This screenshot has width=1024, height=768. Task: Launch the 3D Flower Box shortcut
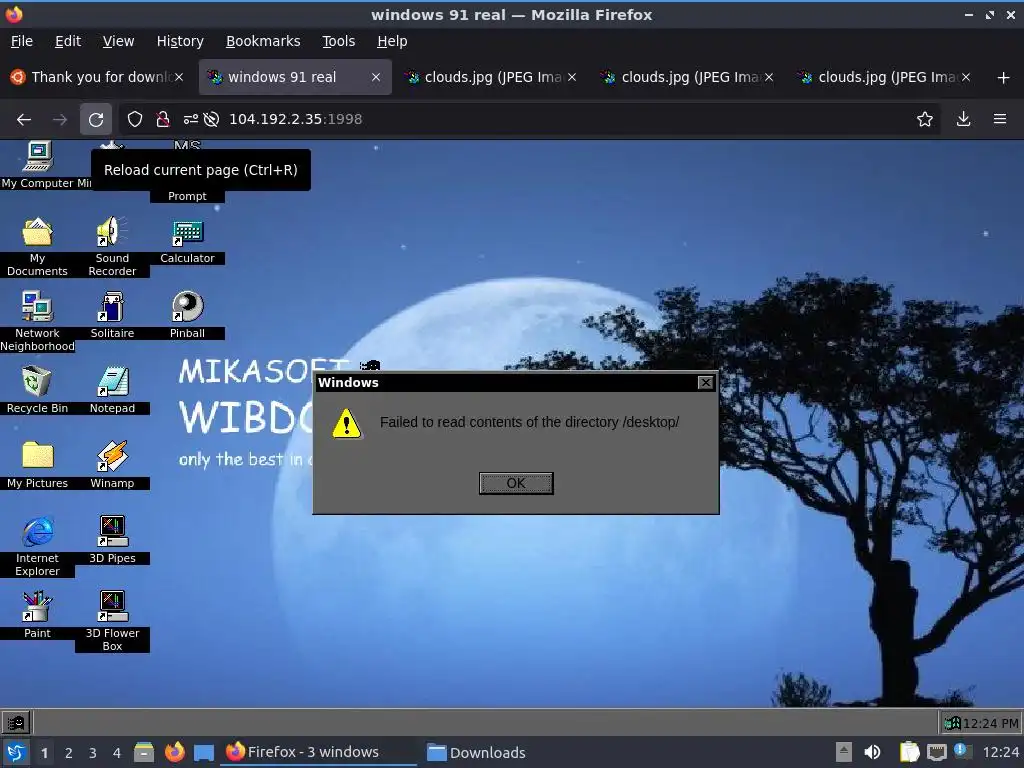tap(112, 622)
